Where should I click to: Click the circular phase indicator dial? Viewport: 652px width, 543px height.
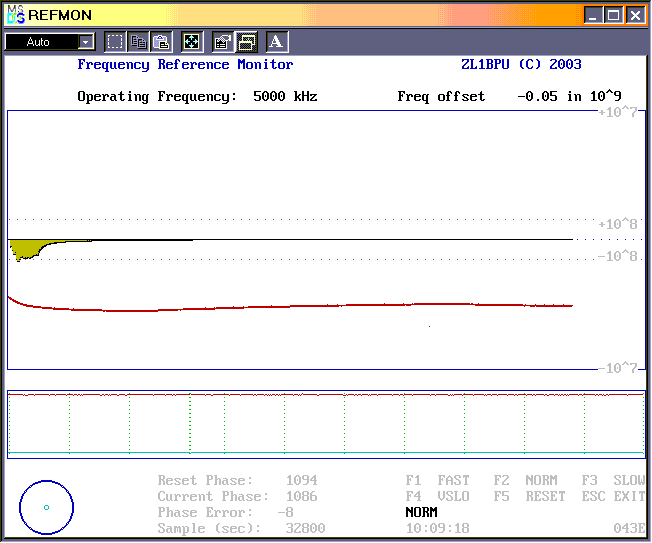tap(47, 507)
